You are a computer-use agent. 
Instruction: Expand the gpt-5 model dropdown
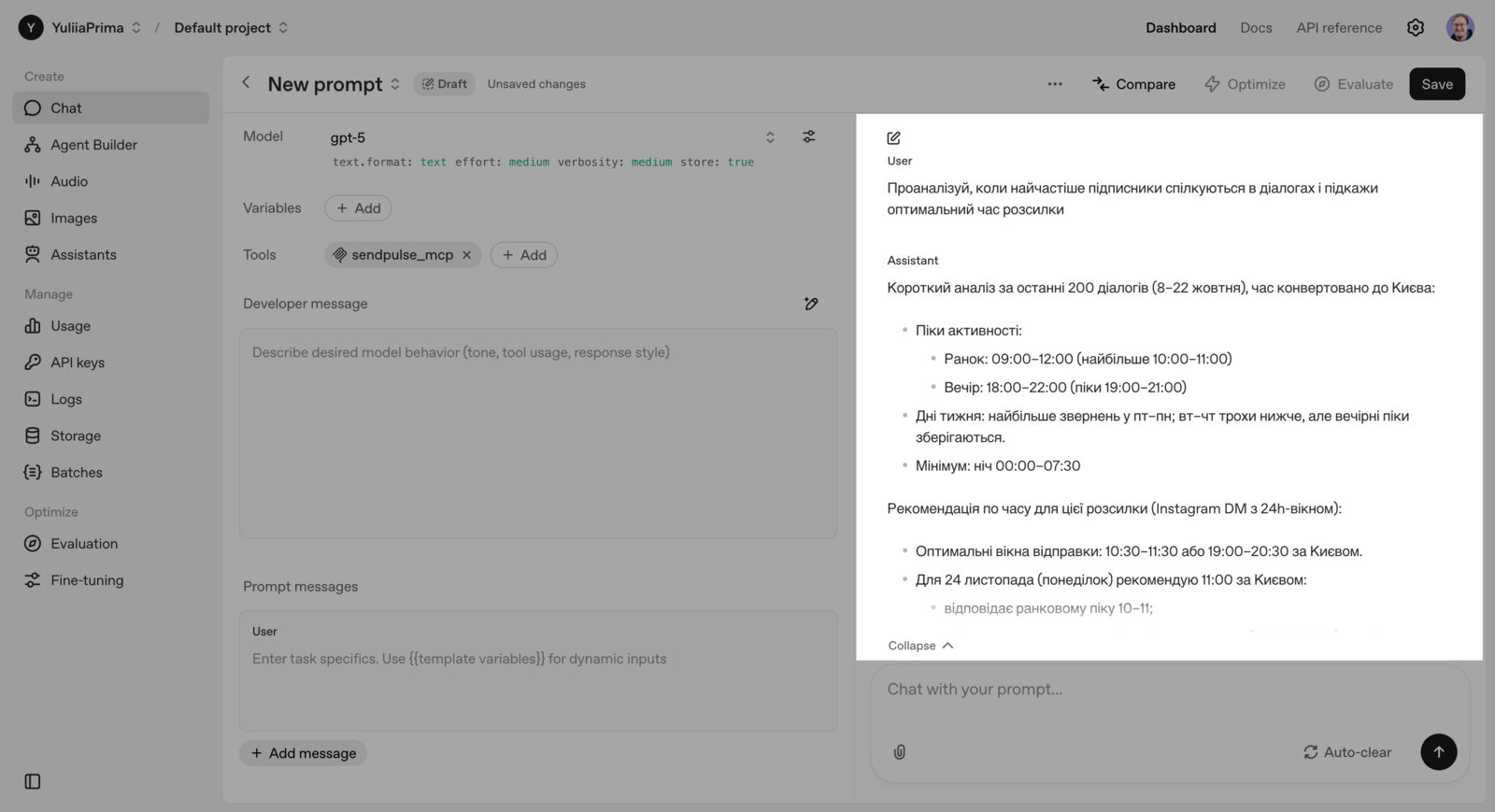770,137
